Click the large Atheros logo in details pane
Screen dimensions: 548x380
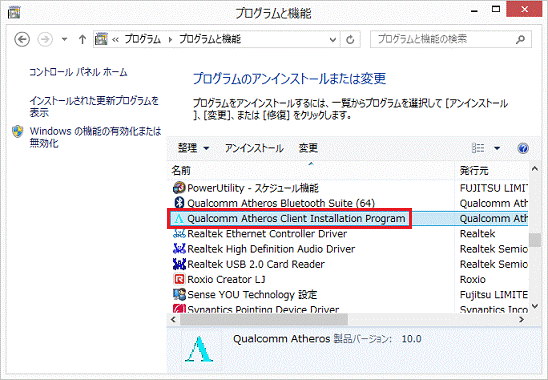199,349
